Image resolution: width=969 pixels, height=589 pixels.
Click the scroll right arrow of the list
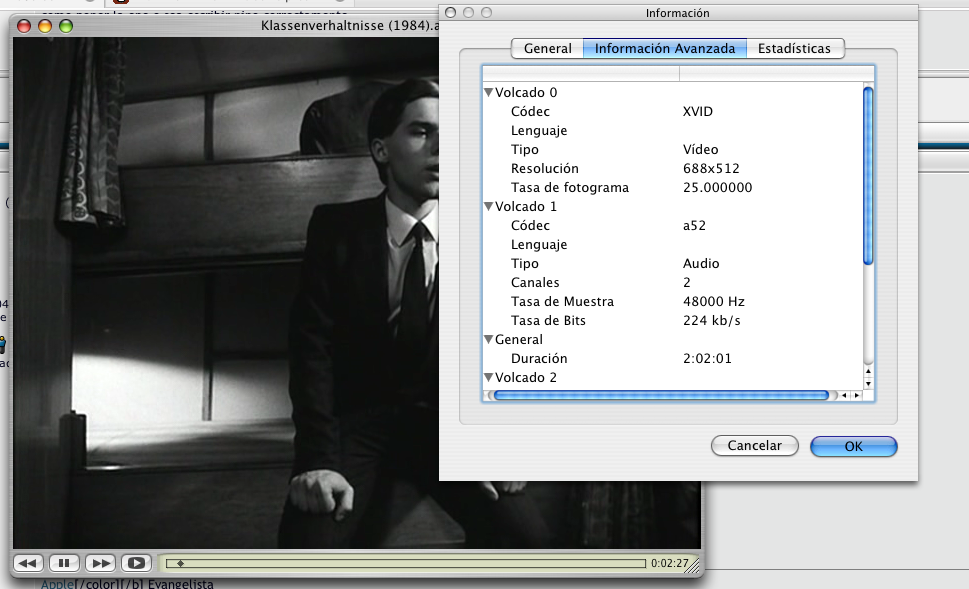[x=857, y=395]
